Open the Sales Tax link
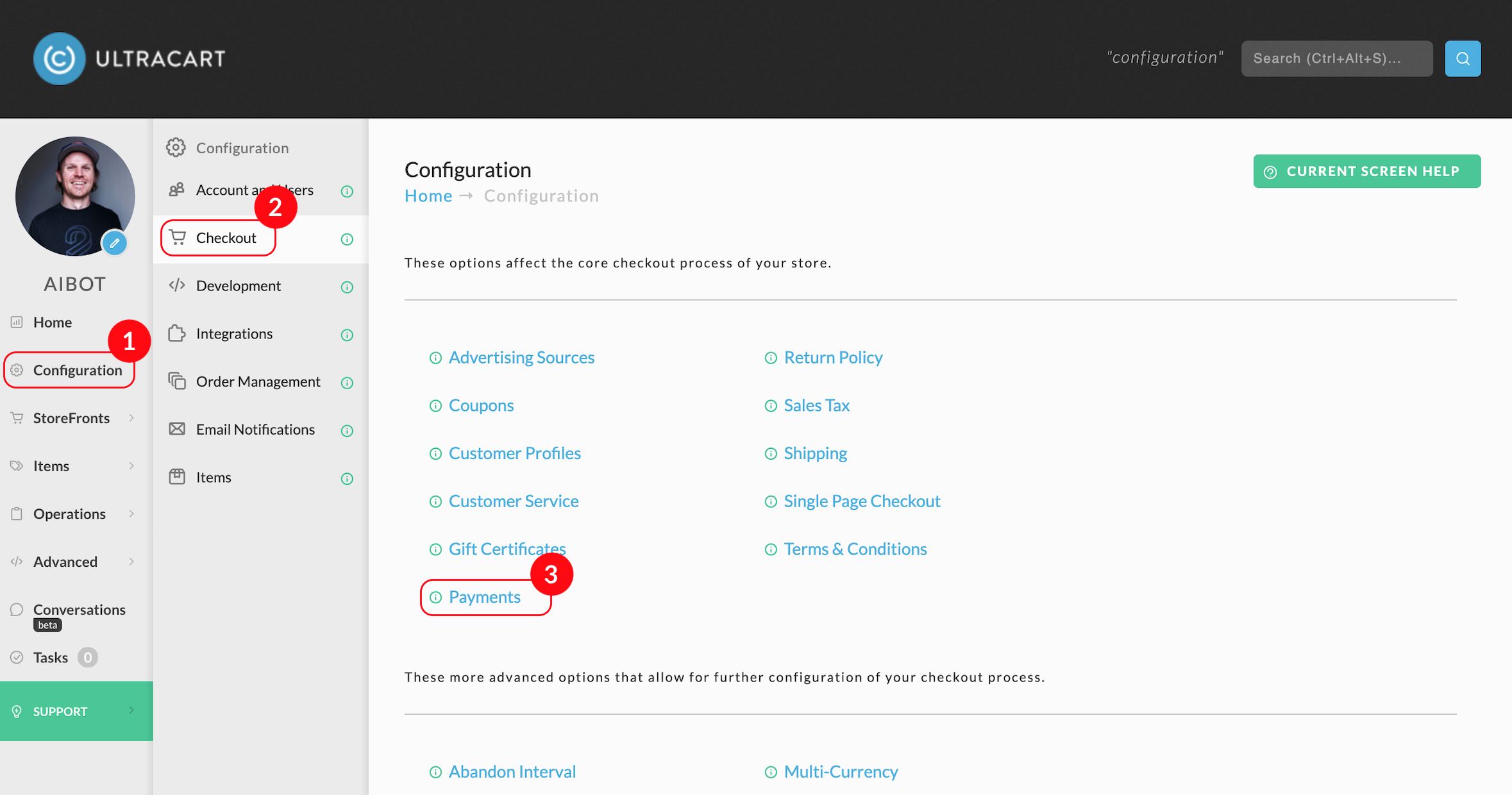Viewport: 1512px width, 795px height. point(816,405)
